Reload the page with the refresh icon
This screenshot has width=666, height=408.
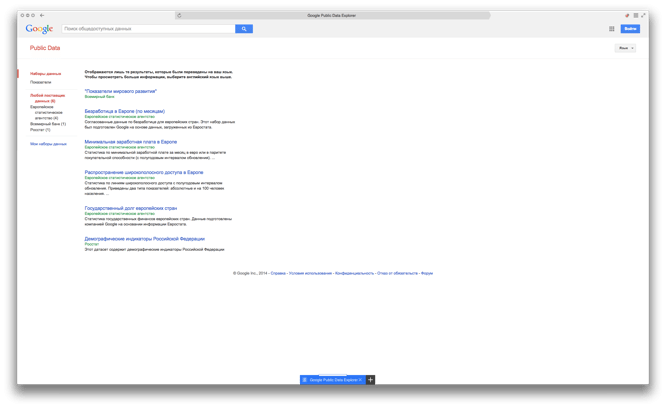click(179, 15)
